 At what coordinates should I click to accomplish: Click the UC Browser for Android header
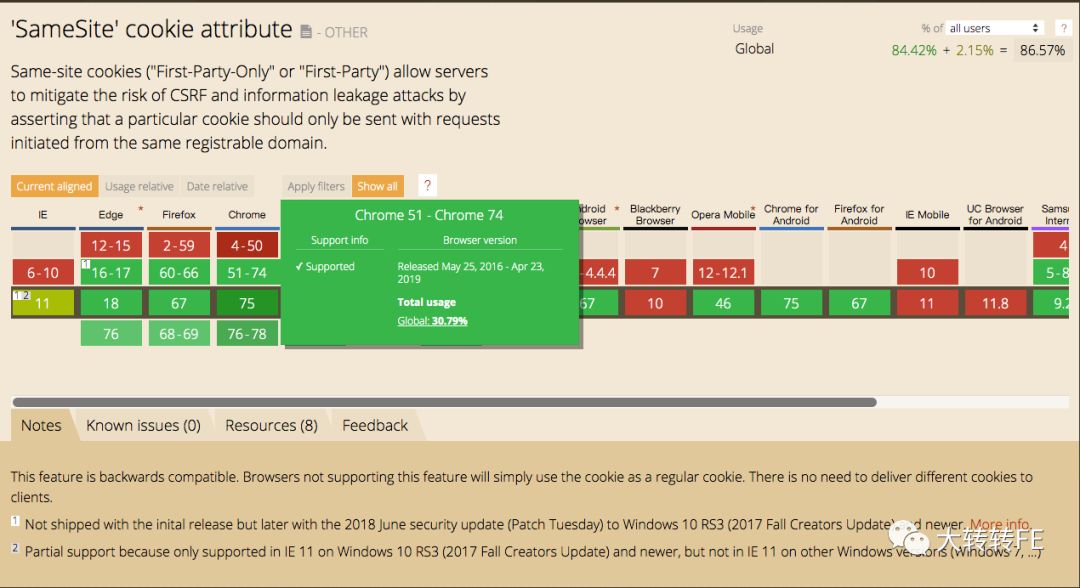pos(995,215)
